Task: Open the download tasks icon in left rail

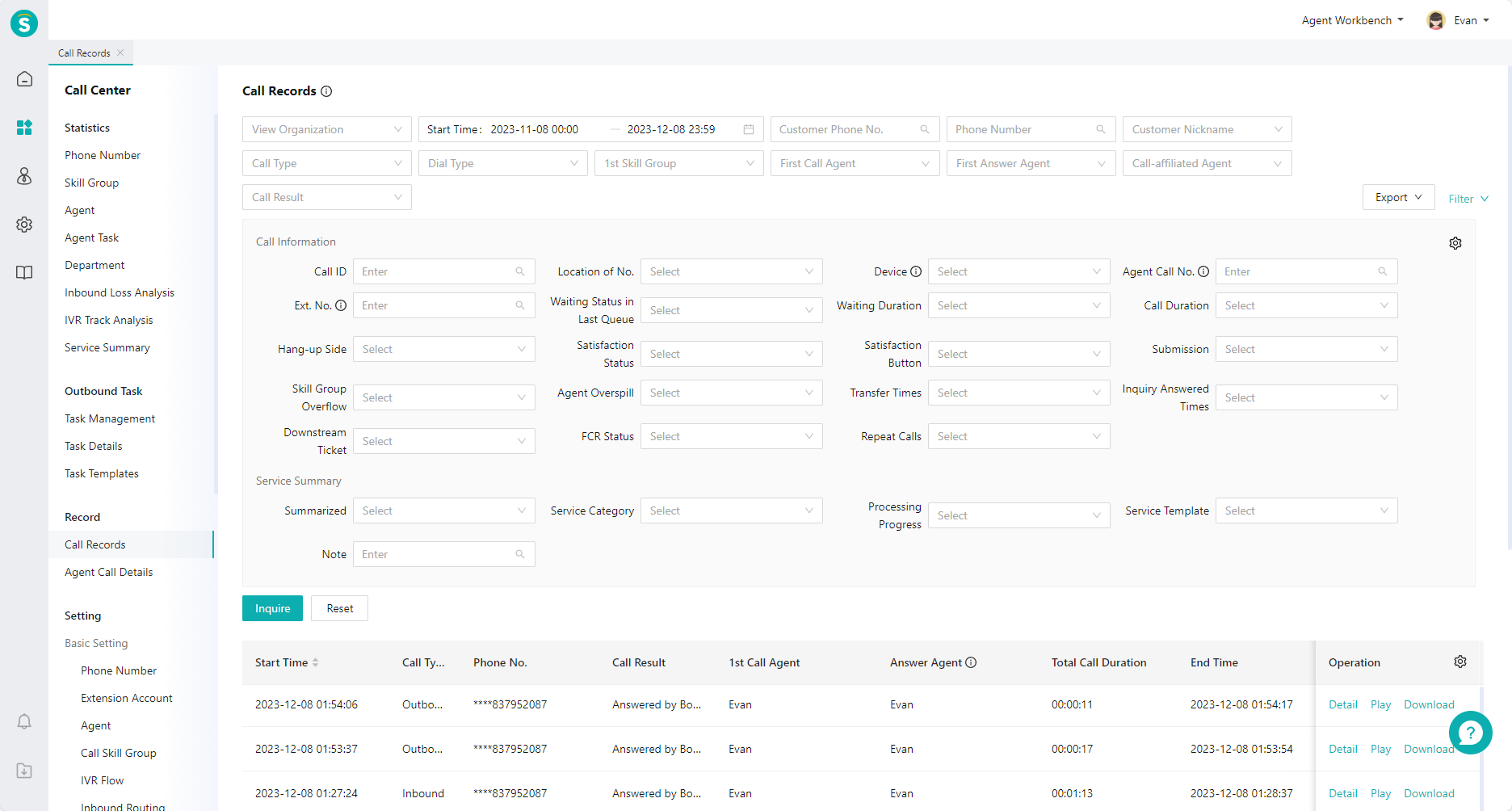Action: tap(24, 771)
